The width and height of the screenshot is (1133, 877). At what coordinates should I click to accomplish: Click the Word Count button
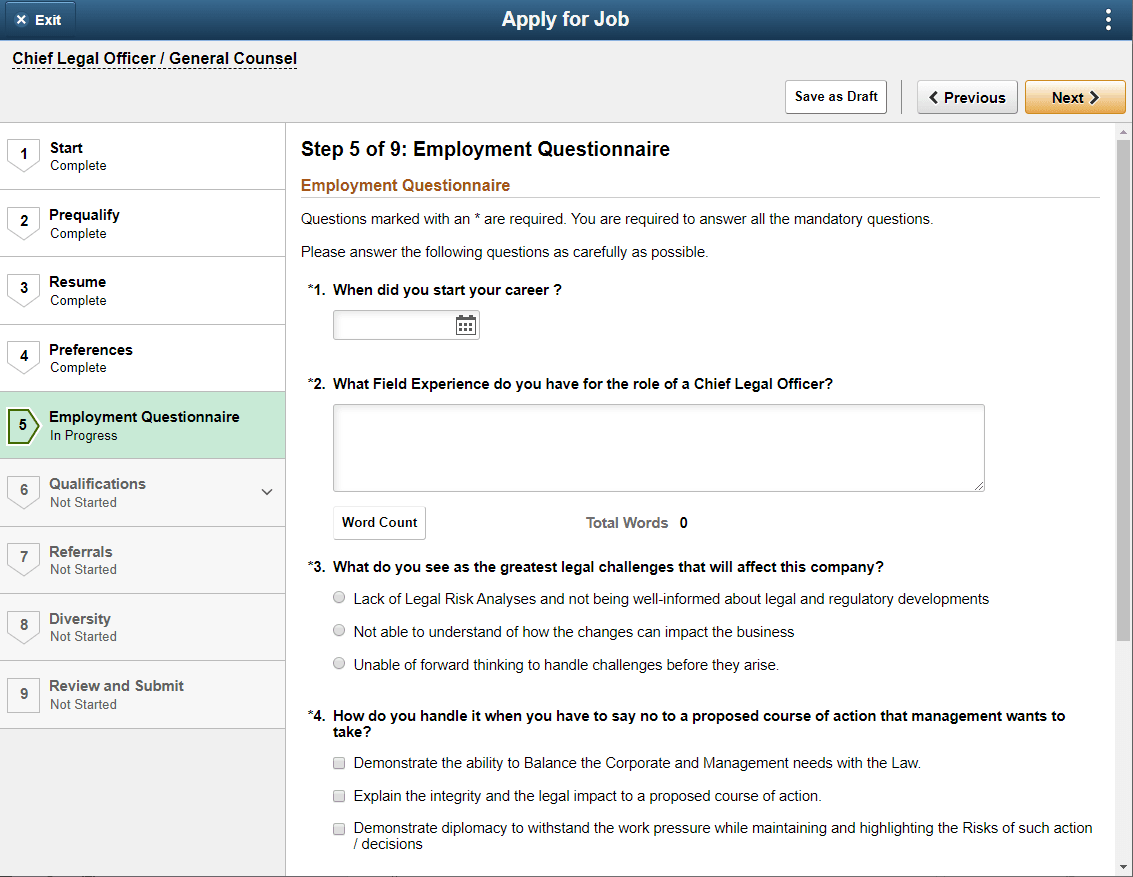click(x=379, y=522)
